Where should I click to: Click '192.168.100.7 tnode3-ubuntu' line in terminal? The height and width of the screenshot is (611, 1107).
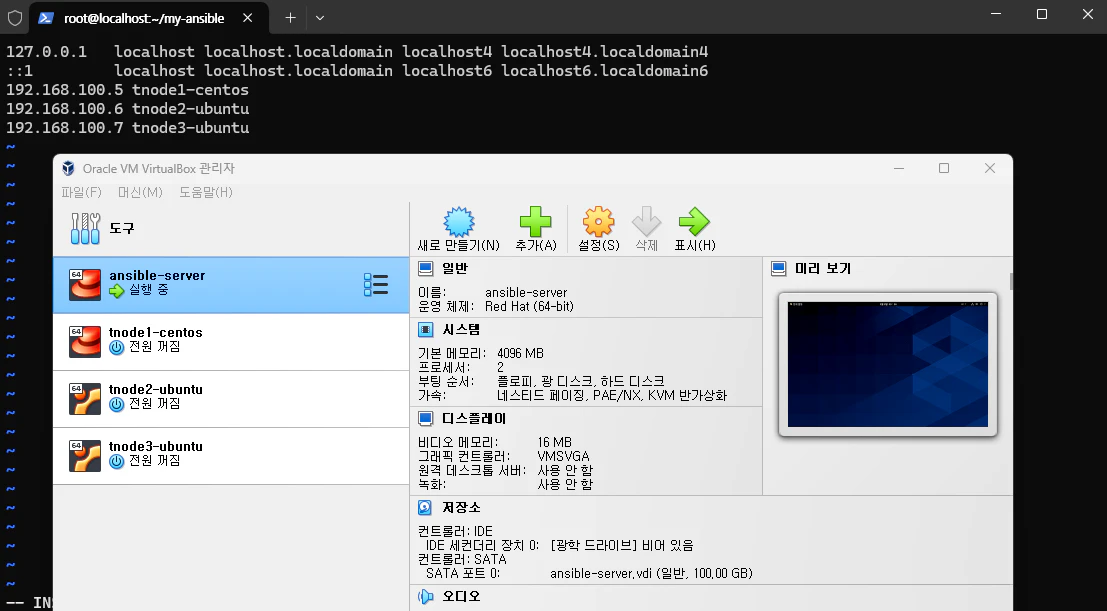(128, 128)
